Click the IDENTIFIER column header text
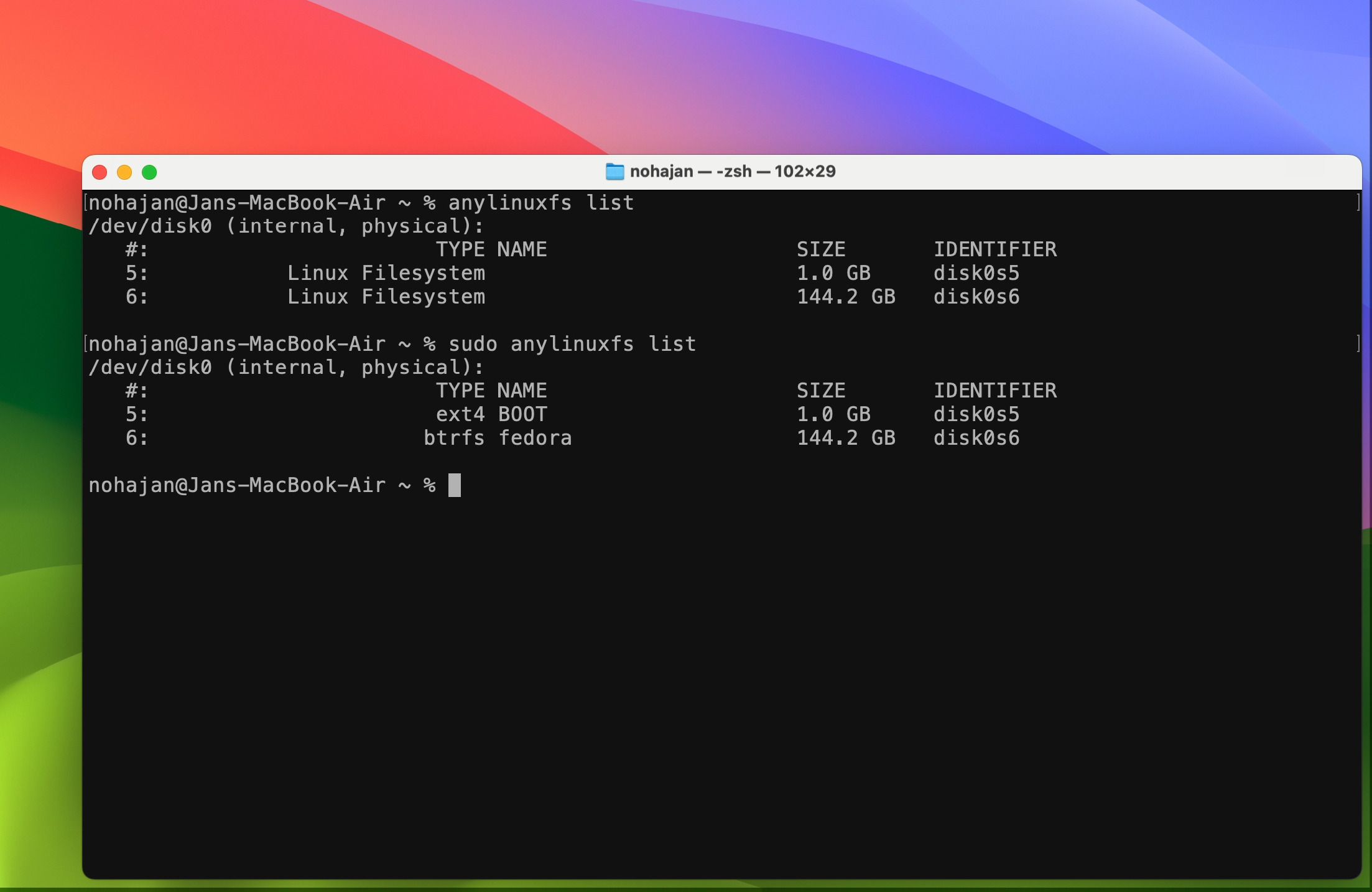1372x892 pixels. point(995,249)
